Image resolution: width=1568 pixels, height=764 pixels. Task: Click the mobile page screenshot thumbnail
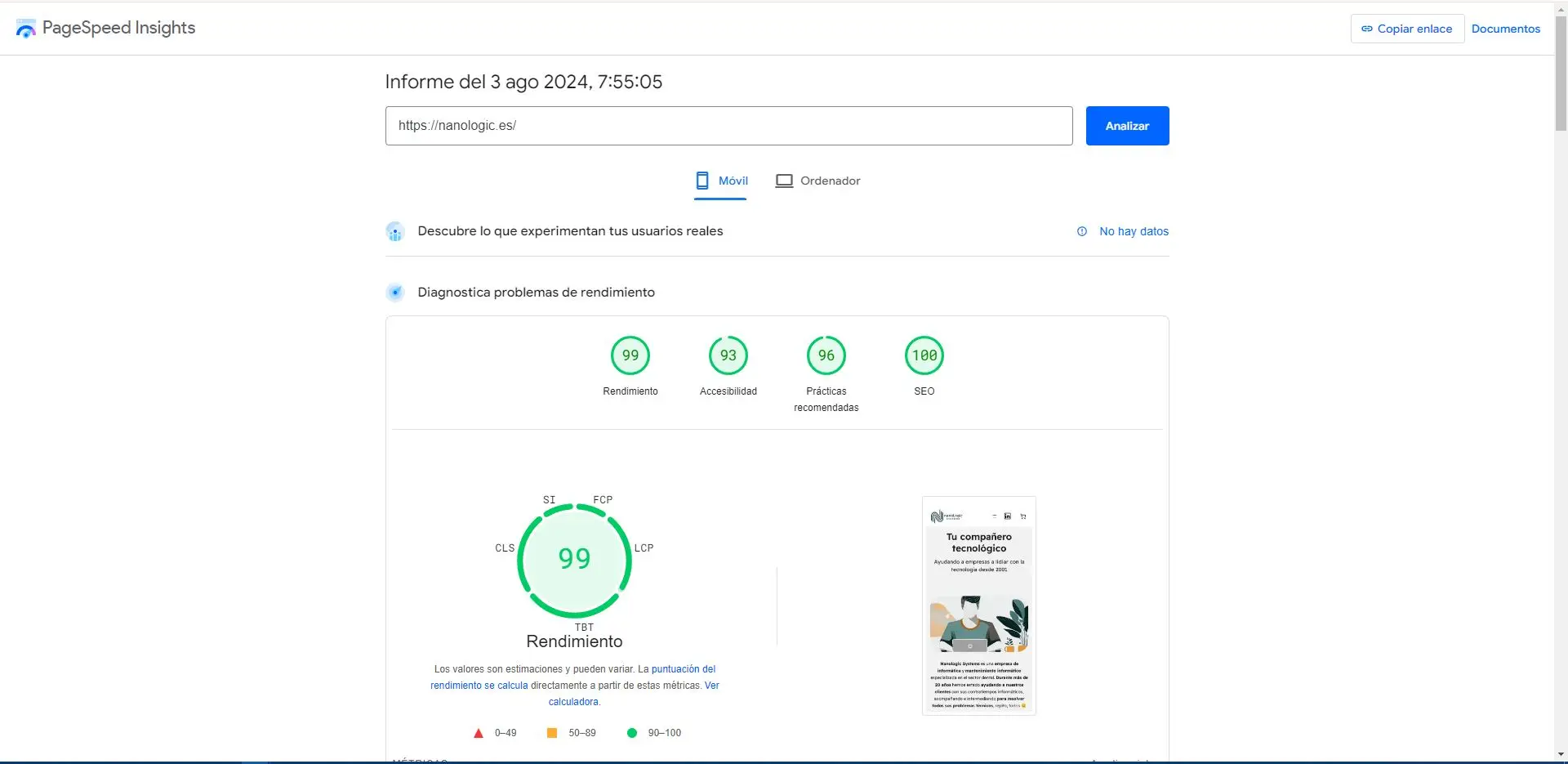point(979,605)
